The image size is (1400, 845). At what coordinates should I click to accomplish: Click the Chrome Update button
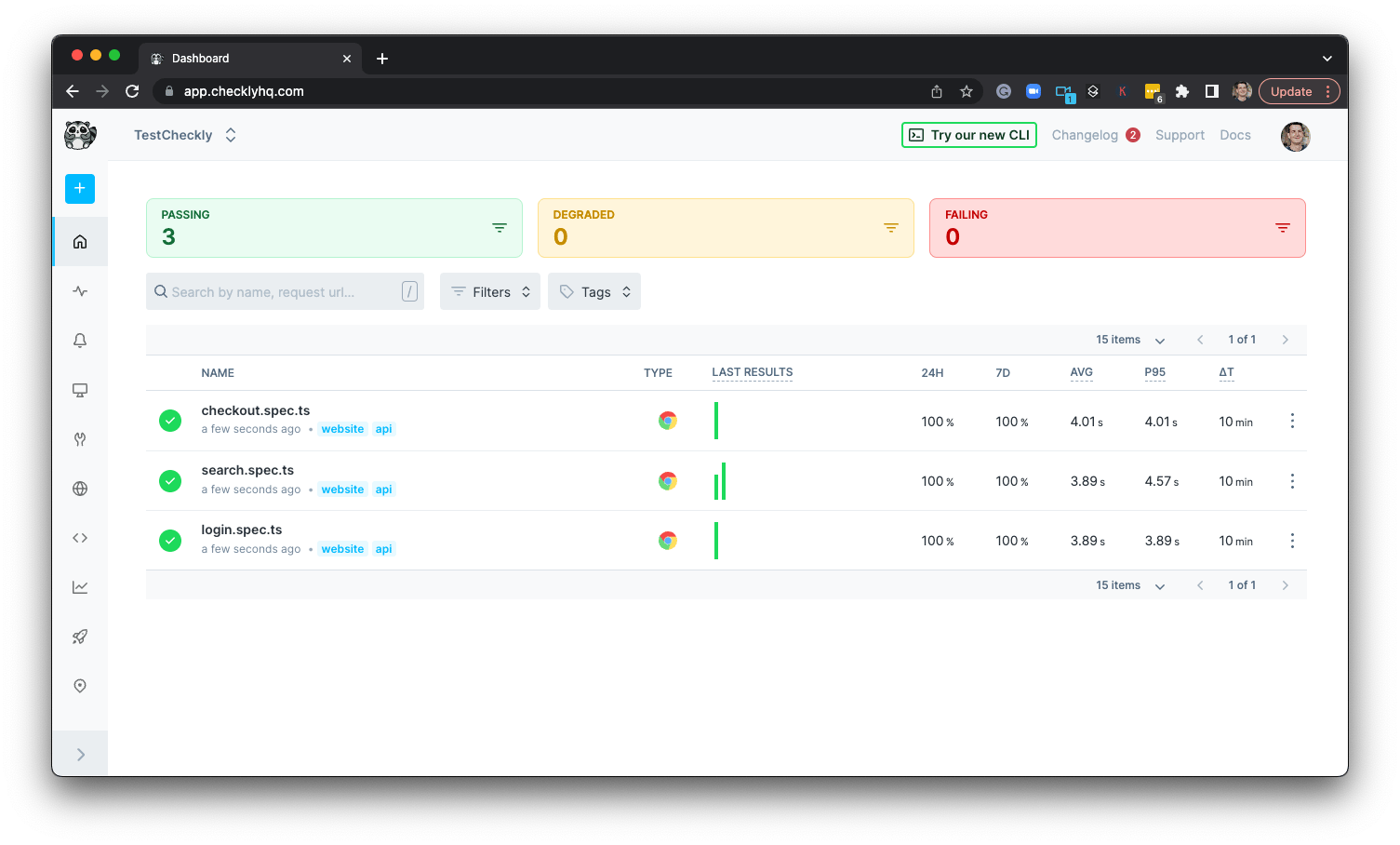pos(1299,91)
